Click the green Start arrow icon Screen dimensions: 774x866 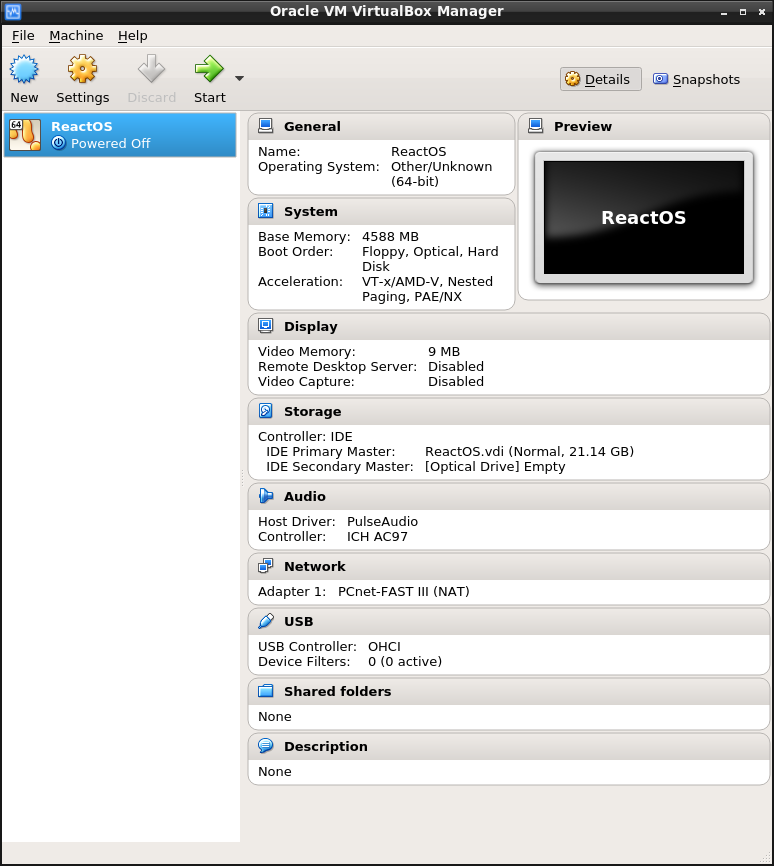[x=209, y=69]
